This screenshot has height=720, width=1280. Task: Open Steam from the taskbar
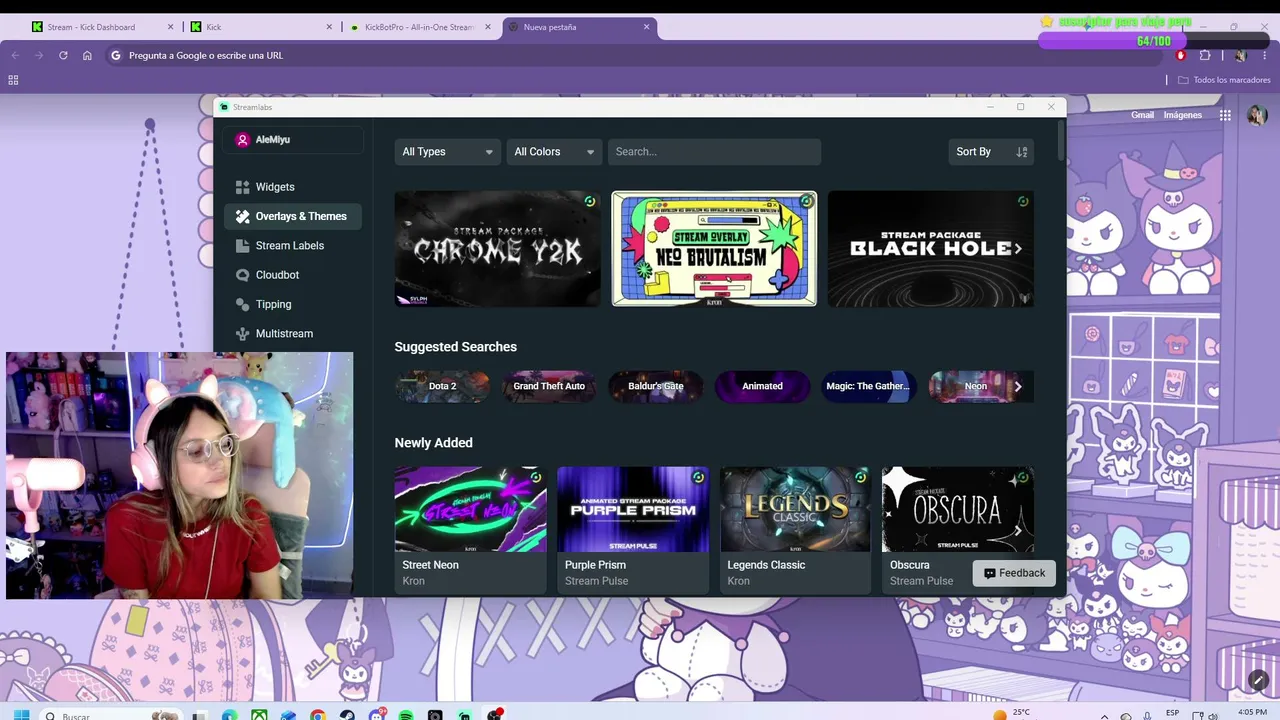[347, 716]
